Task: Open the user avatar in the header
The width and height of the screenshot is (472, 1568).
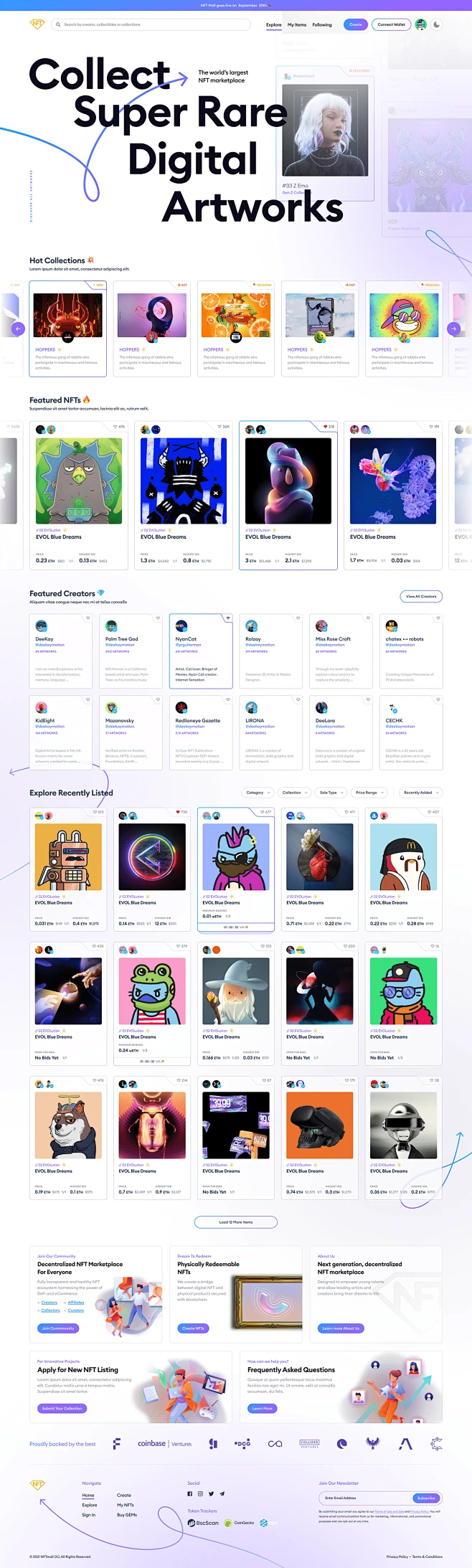Action: (421, 24)
